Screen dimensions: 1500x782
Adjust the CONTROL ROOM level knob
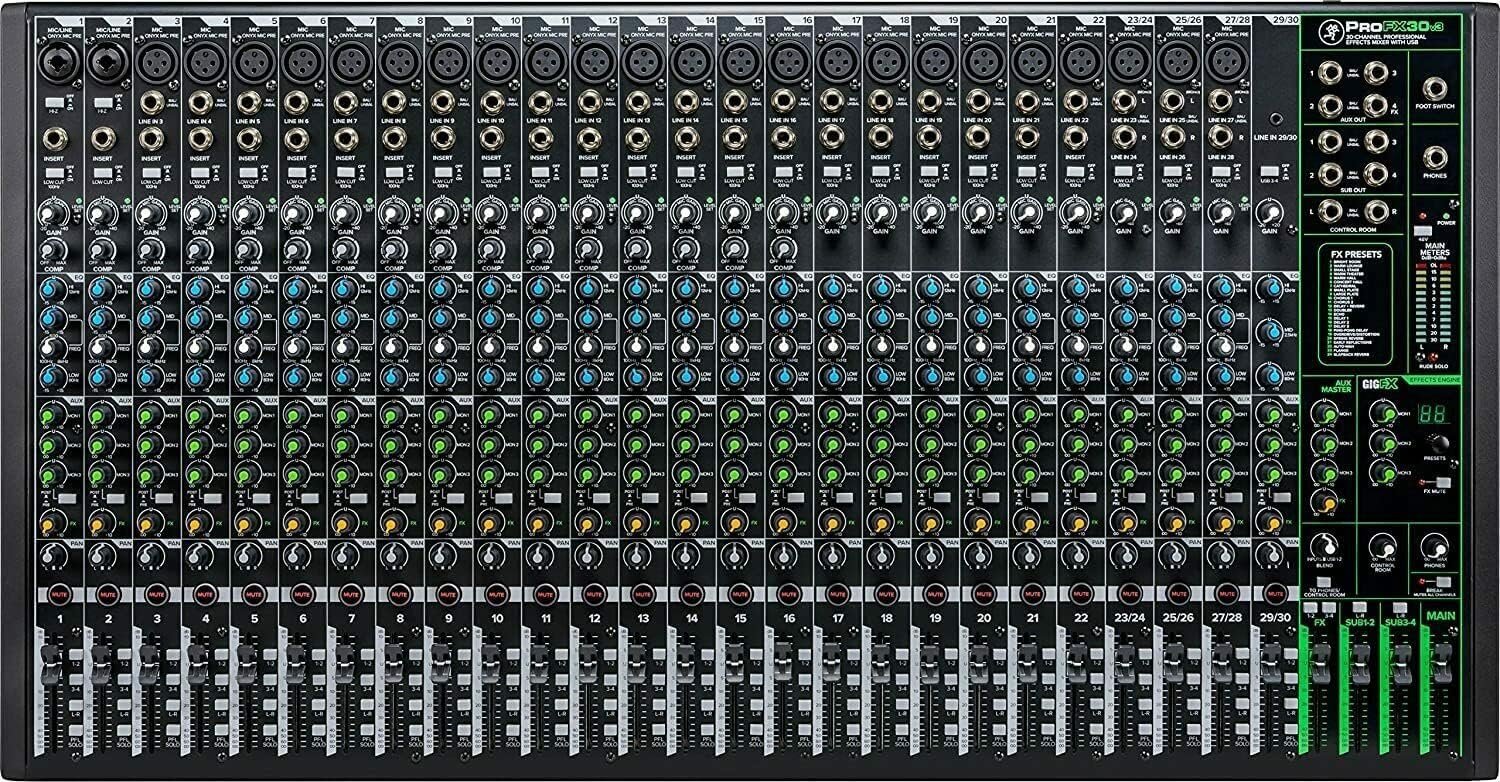pos(1385,548)
